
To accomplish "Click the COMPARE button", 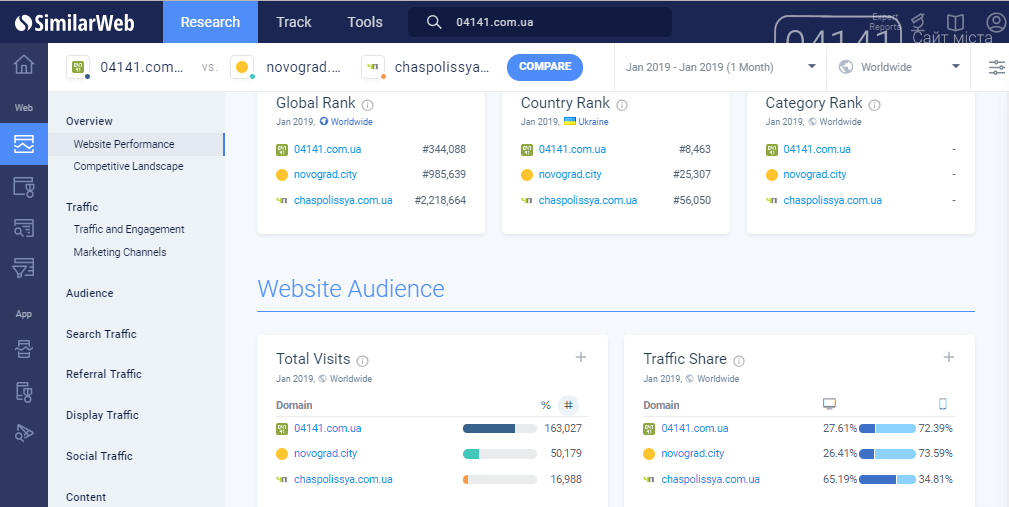I will pyautogui.click(x=545, y=67).
